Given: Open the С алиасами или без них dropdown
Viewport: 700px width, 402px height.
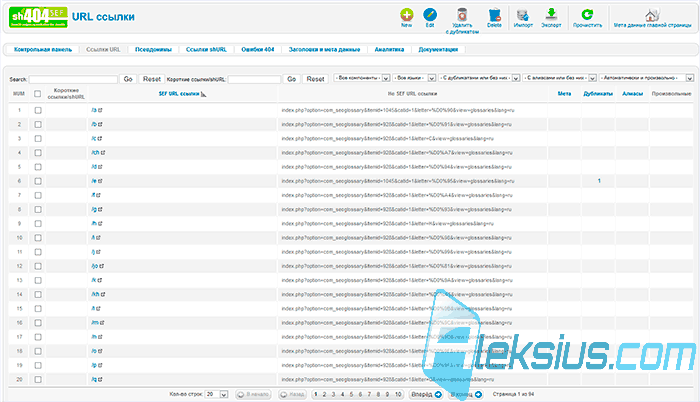Looking at the screenshot, I should [559, 78].
